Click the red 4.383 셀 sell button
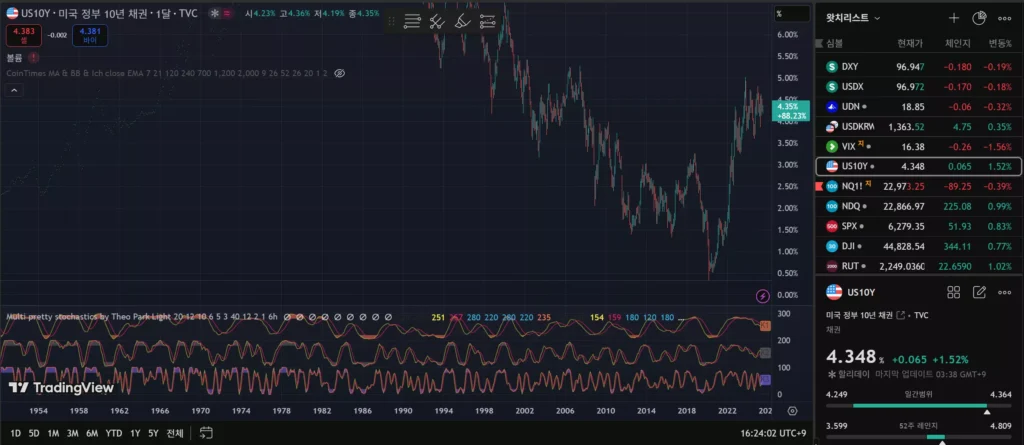This screenshot has width=1024, height=445. click(24, 35)
